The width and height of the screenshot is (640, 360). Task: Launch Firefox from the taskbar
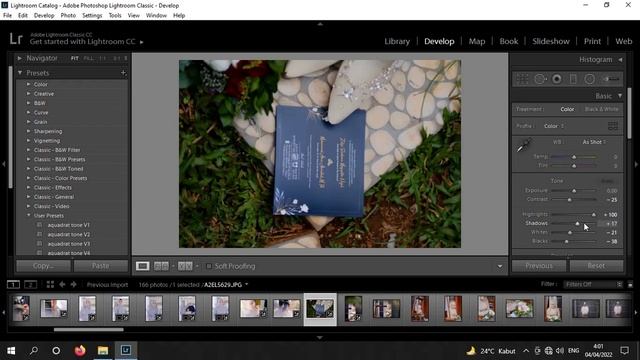pyautogui.click(x=80, y=351)
